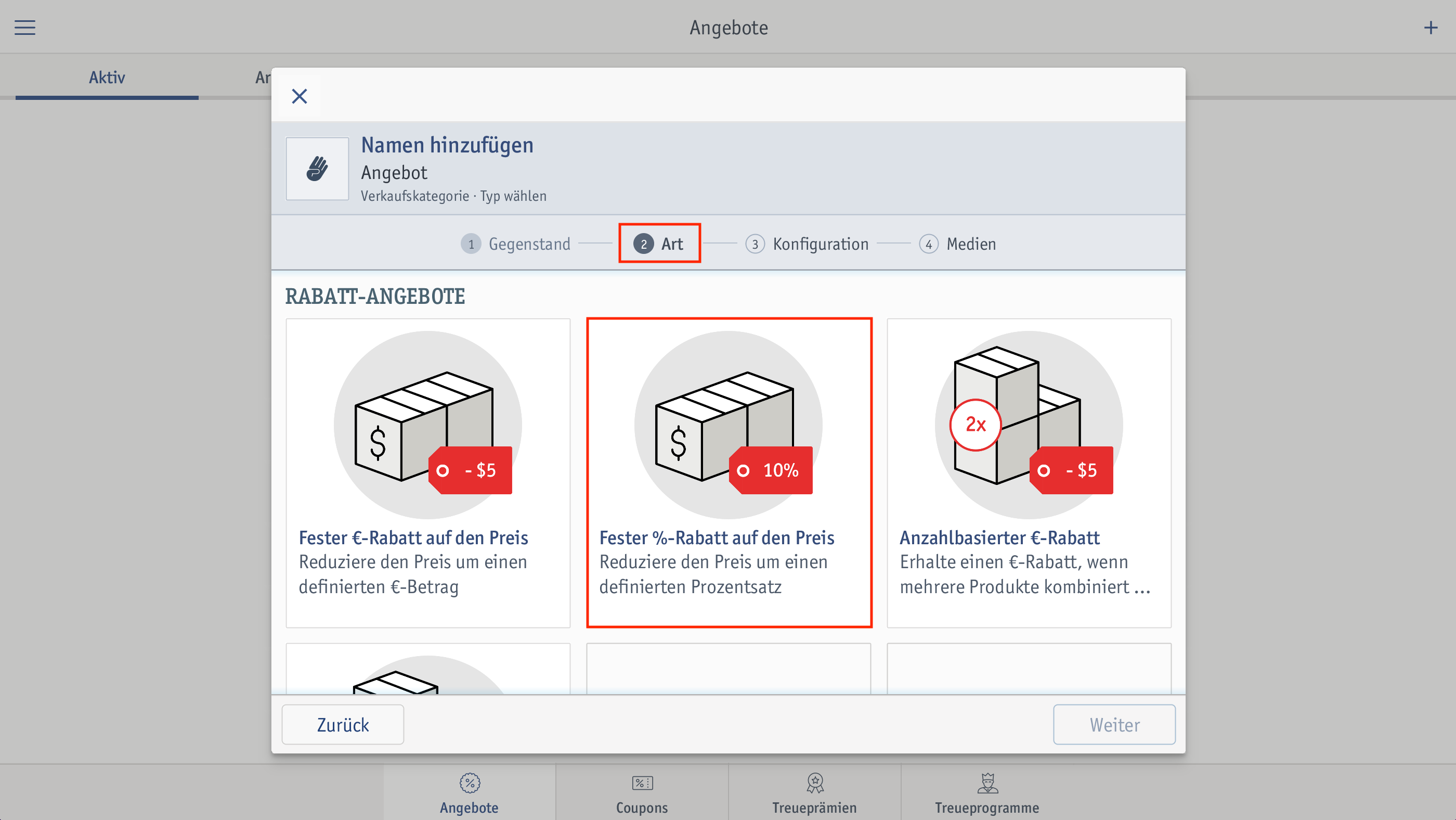Click 'Erhalte einen €-Rabatt, wenn mehrere Produkte' description
The height and width of the screenshot is (820, 1456).
pyautogui.click(x=1025, y=574)
